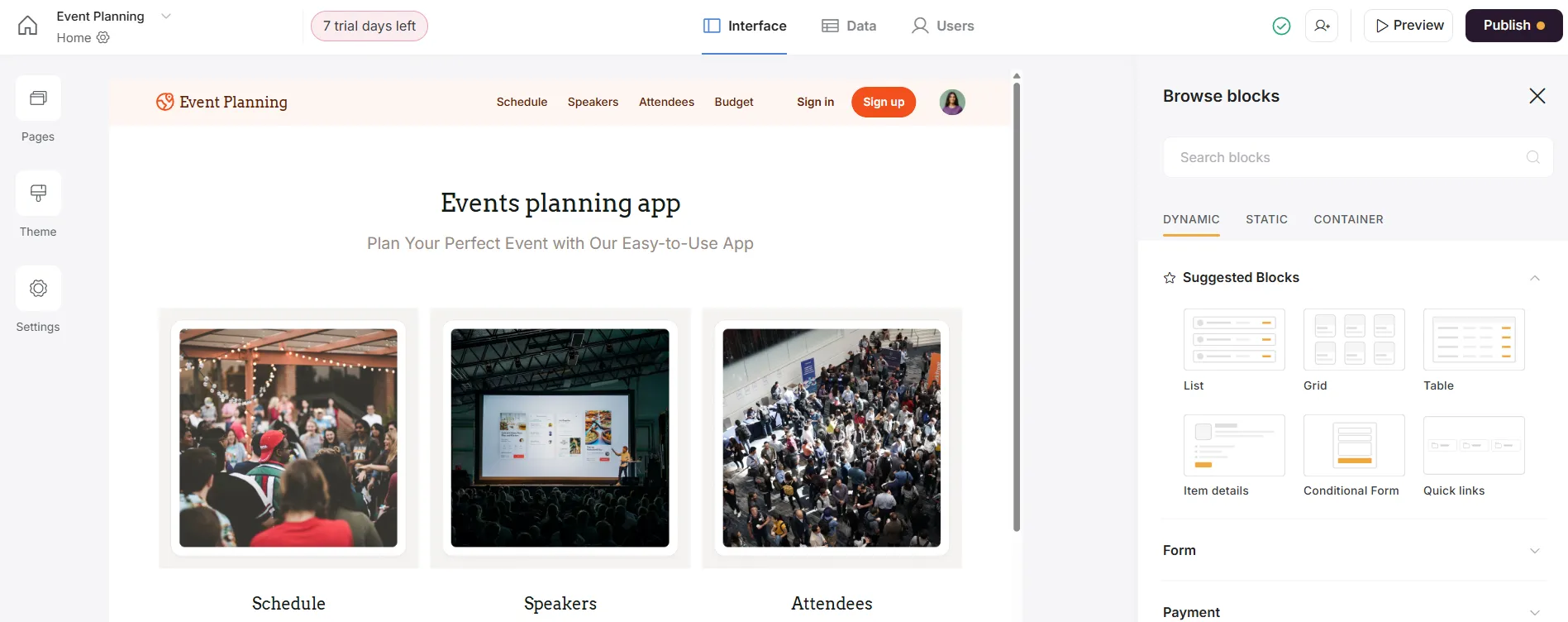Expand the Form blocks section
This screenshot has height=622, width=1568.
pyautogui.click(x=1535, y=551)
